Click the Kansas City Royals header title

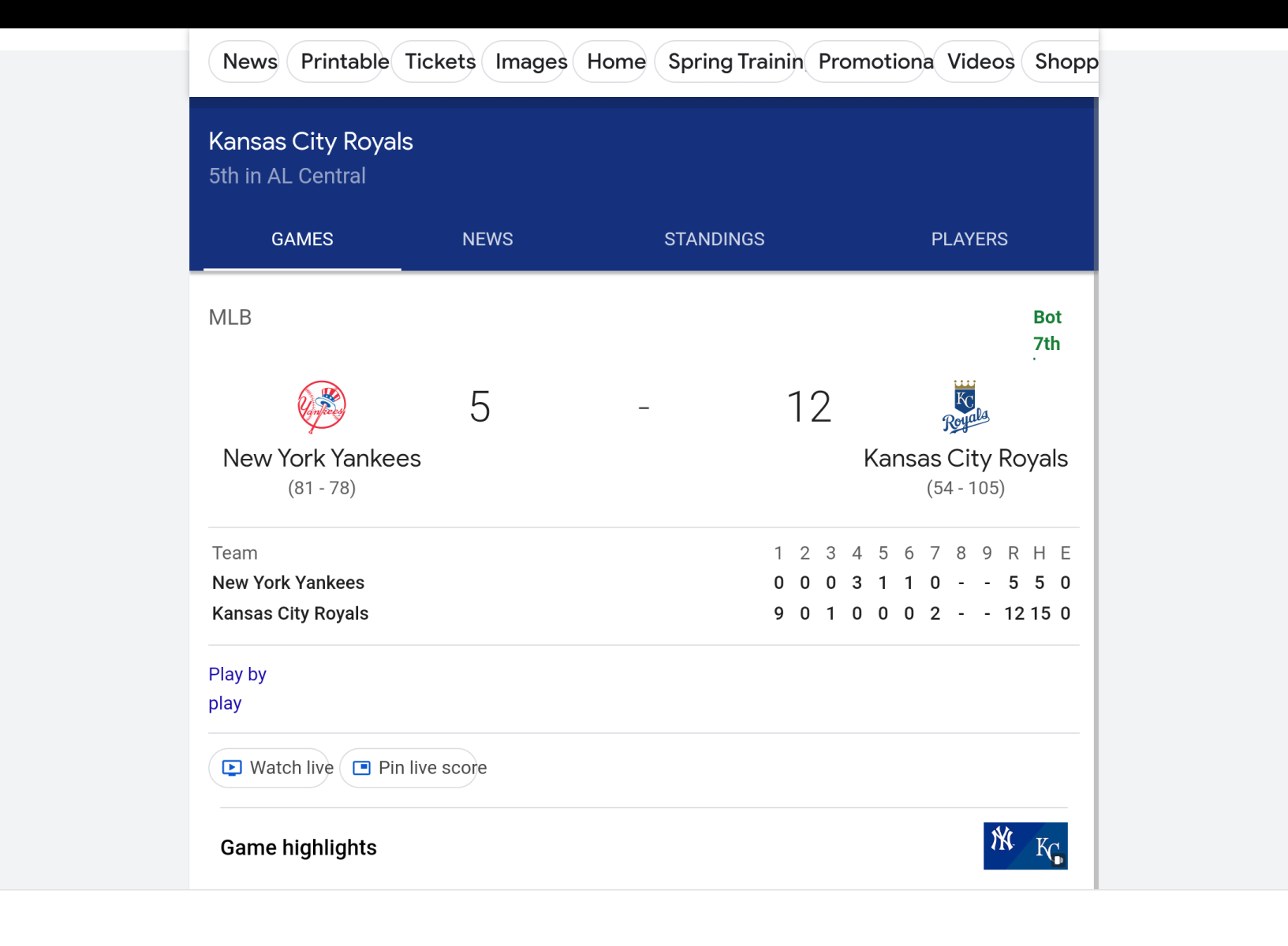(x=311, y=142)
